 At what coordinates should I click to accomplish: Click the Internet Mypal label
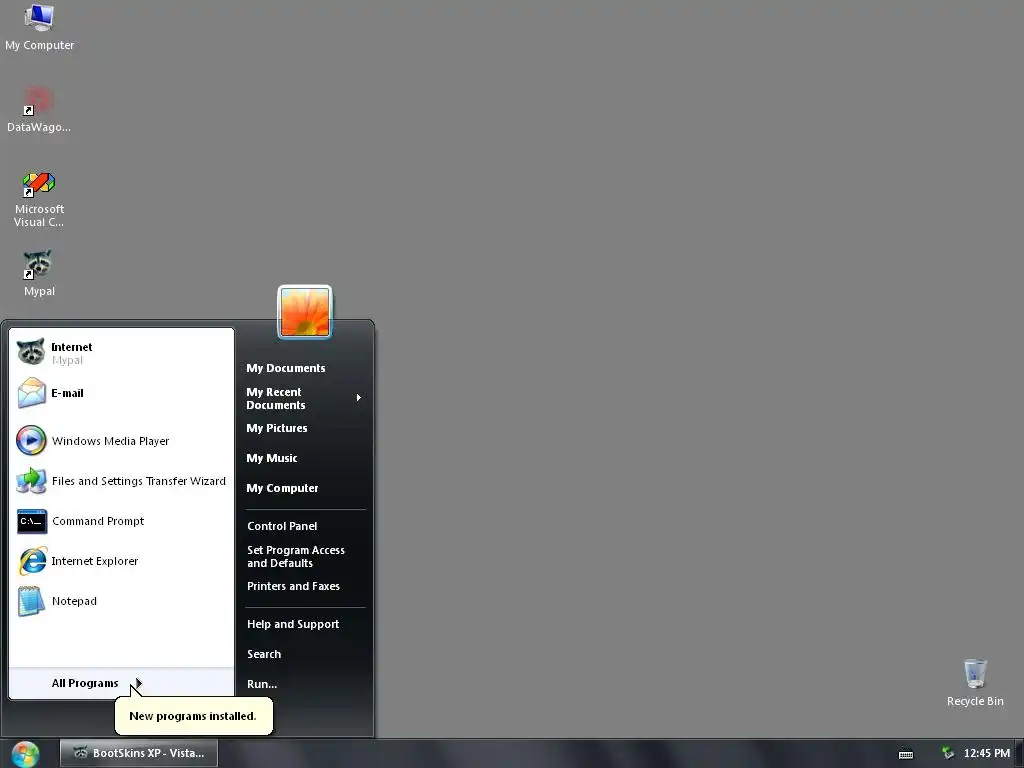tap(71, 353)
